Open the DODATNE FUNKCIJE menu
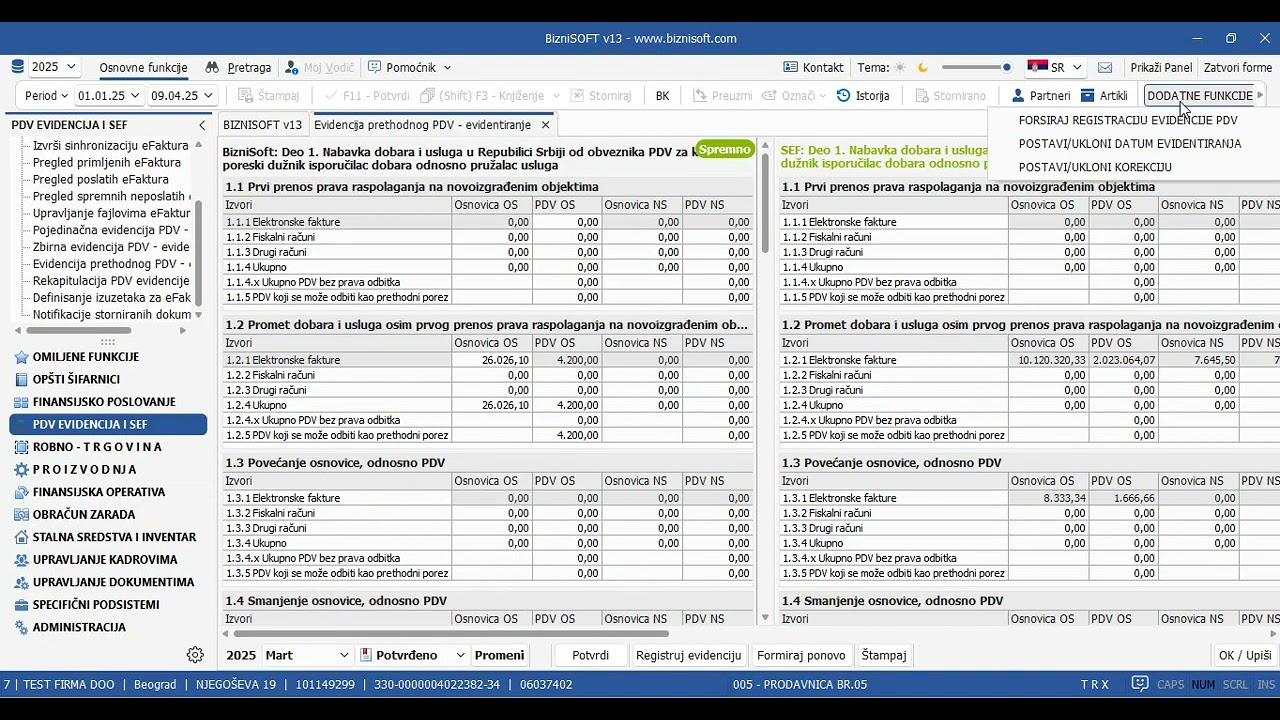Viewport: 1280px width, 720px height. [x=1200, y=95]
